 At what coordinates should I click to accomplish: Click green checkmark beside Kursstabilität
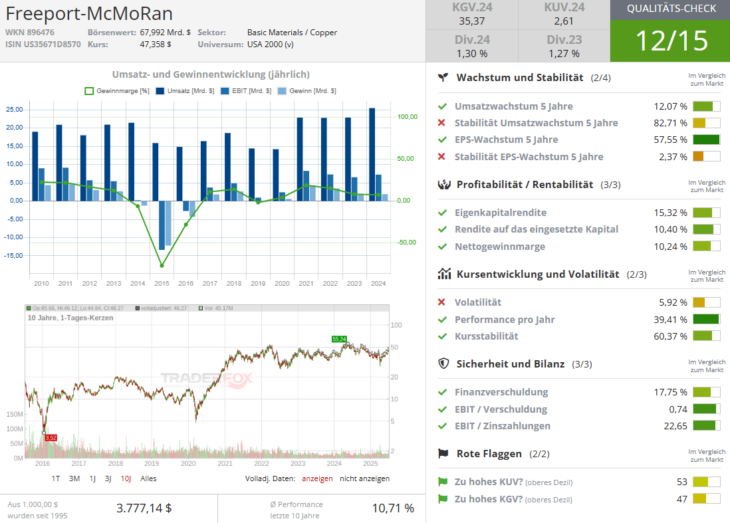(x=442, y=336)
